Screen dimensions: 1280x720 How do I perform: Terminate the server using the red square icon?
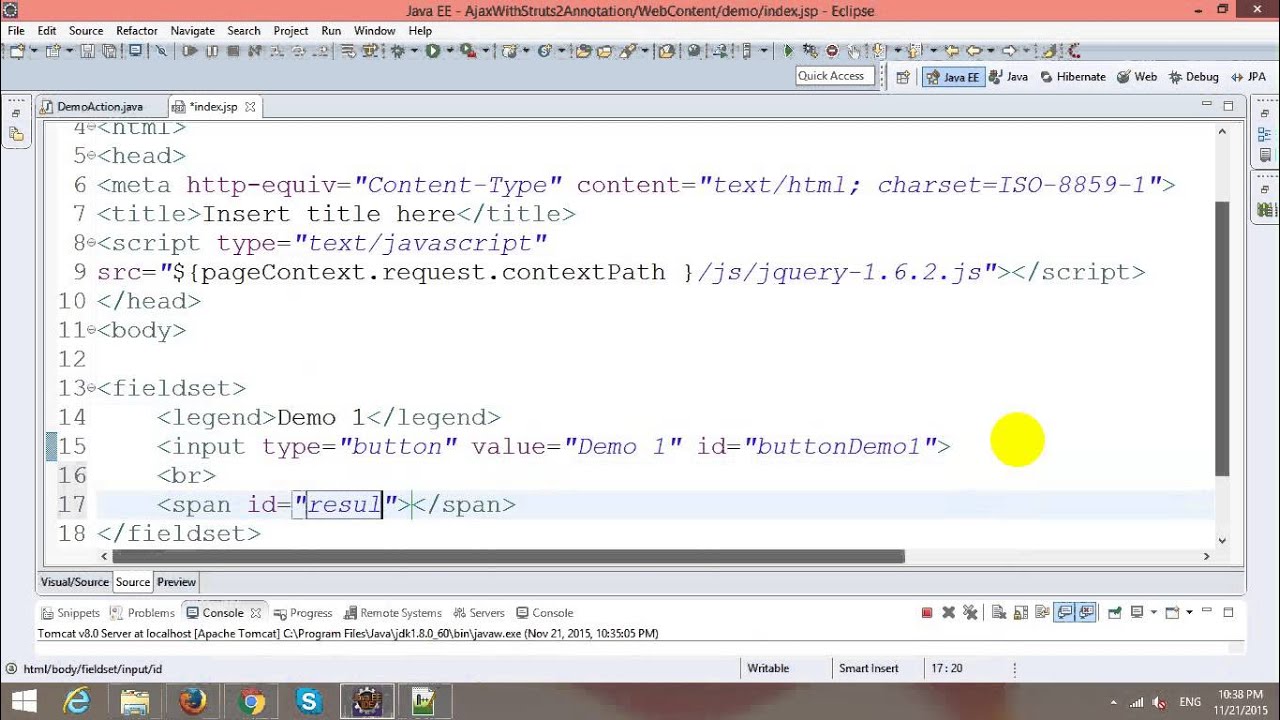pos(927,612)
